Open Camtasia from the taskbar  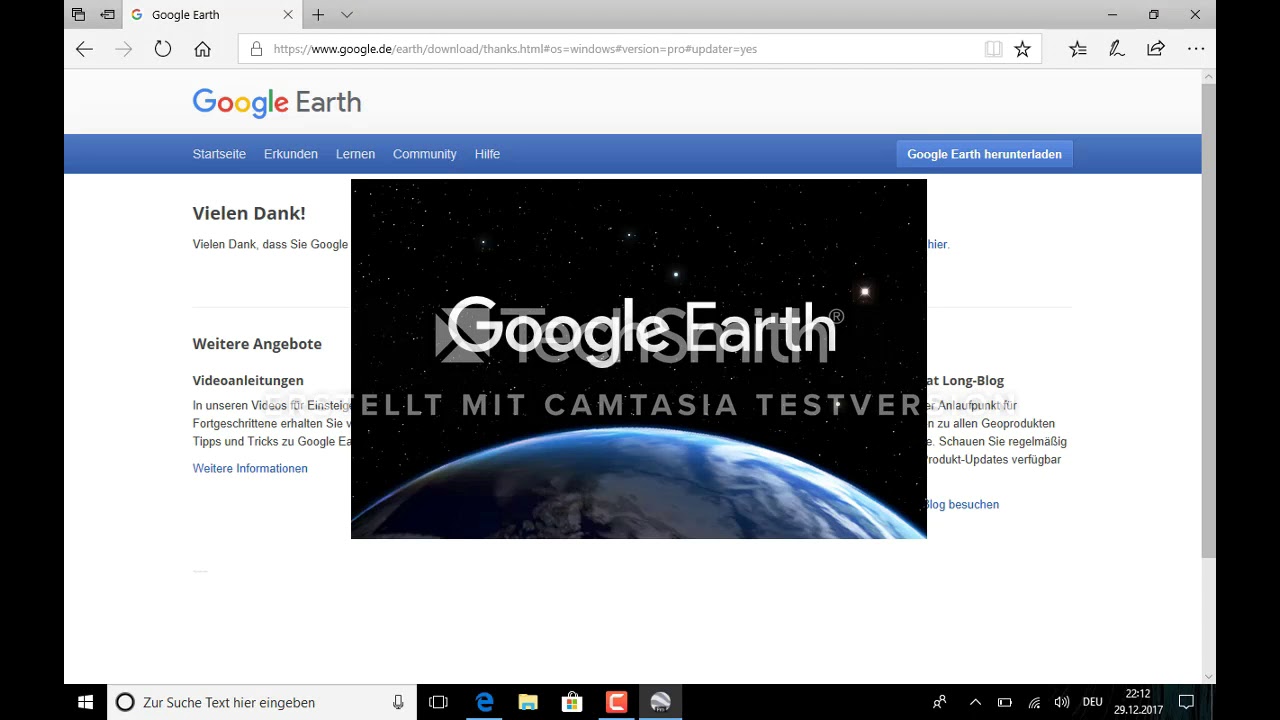[616, 702]
